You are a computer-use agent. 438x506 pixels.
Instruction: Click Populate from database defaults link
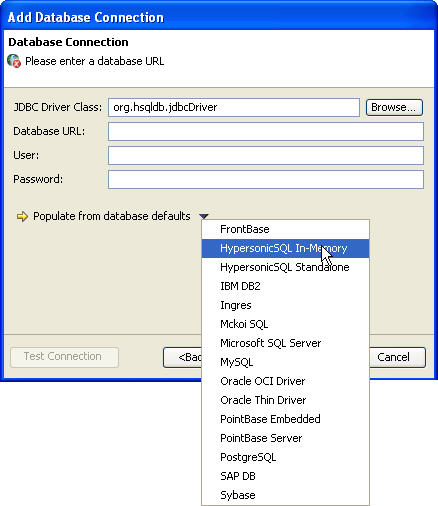(112, 216)
